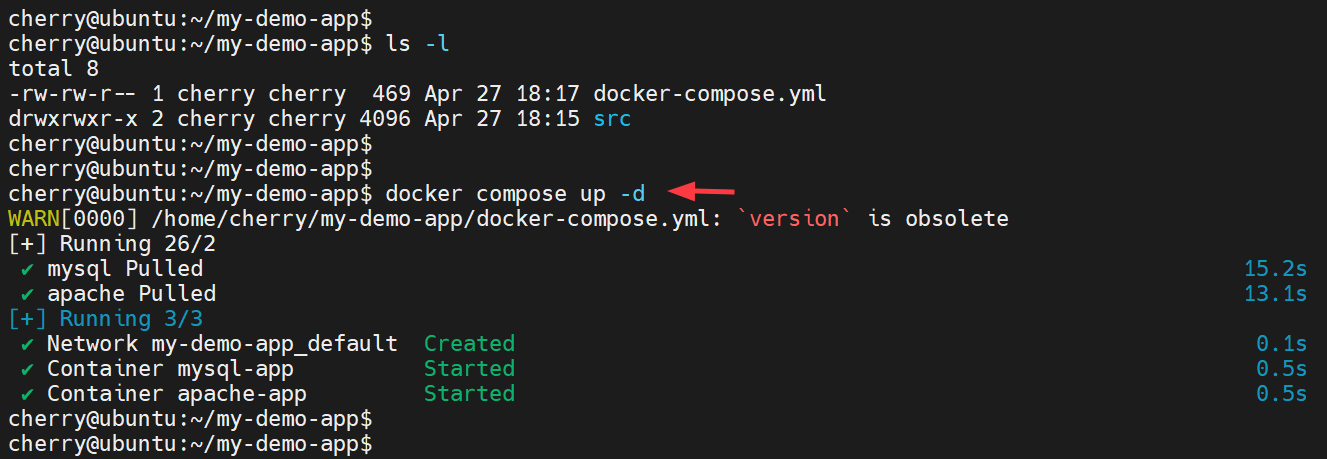Click the ls -l command text
Viewport: 1327px width, 459px height.
(411, 44)
